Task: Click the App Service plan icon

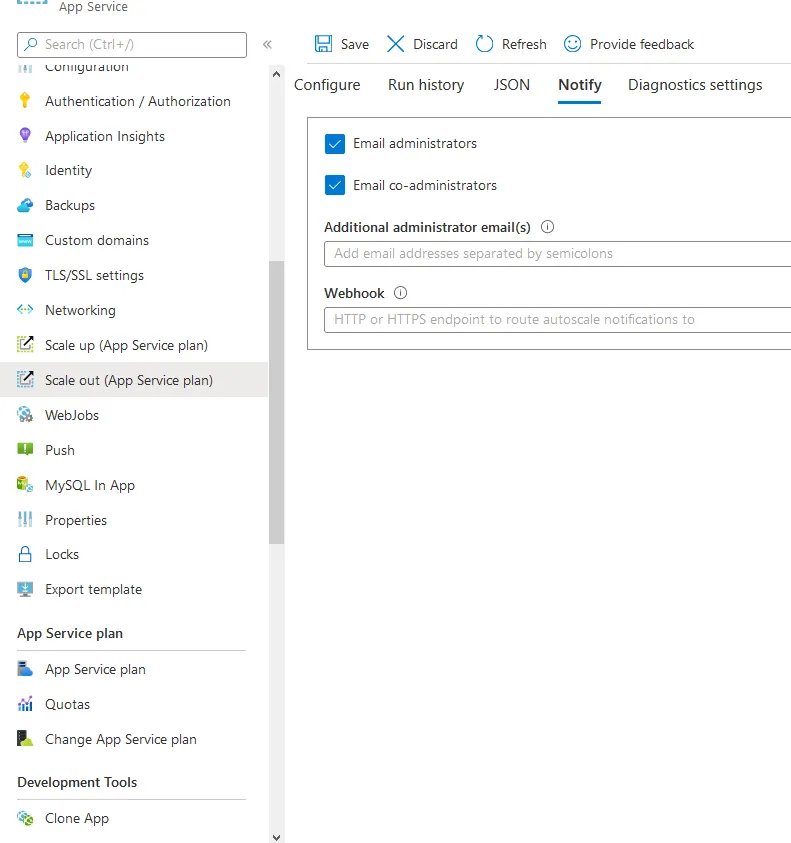Action: point(25,669)
